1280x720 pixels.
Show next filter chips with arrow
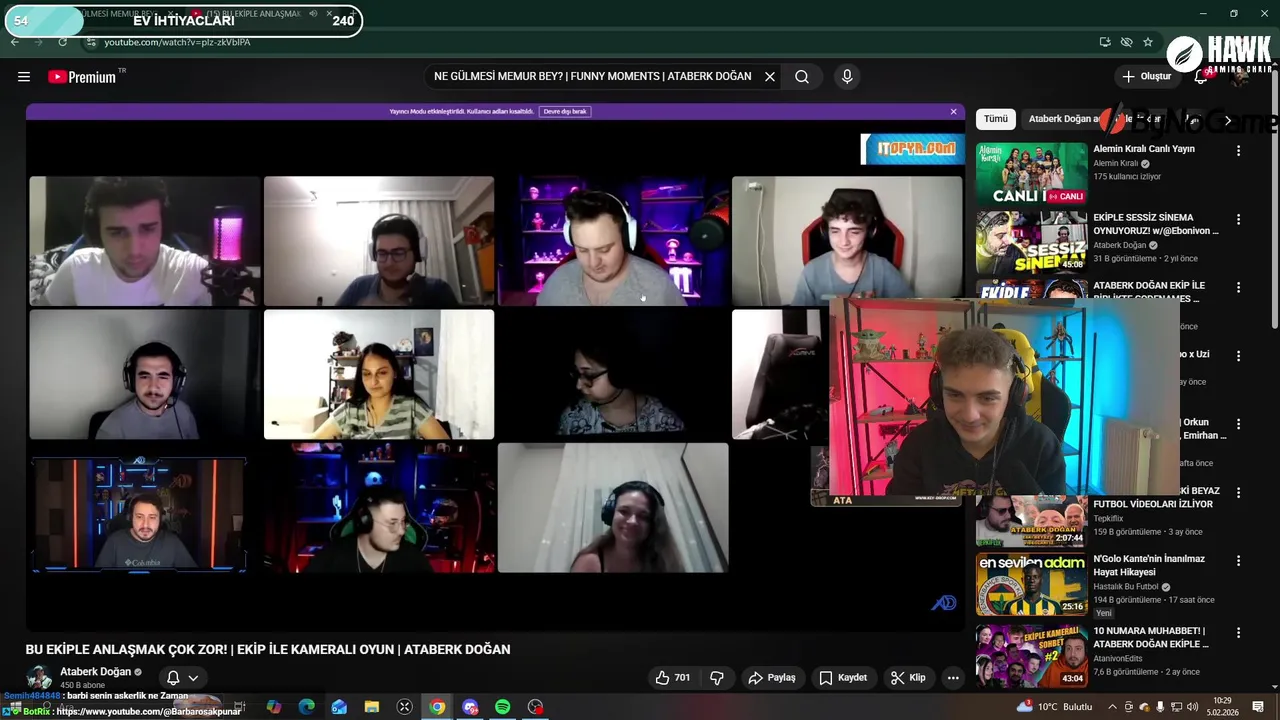pos(1228,120)
